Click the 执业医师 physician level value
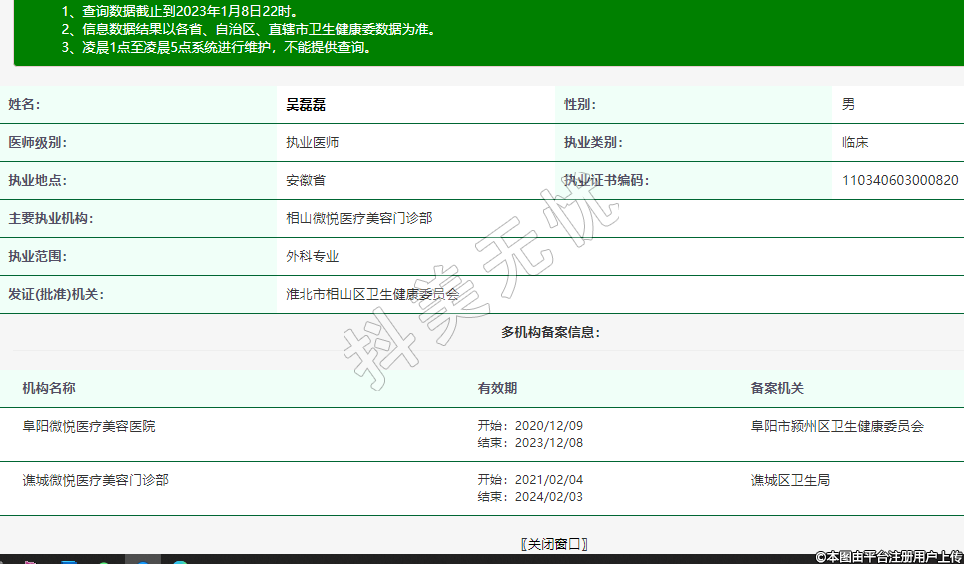The width and height of the screenshot is (964, 564). [x=313, y=142]
